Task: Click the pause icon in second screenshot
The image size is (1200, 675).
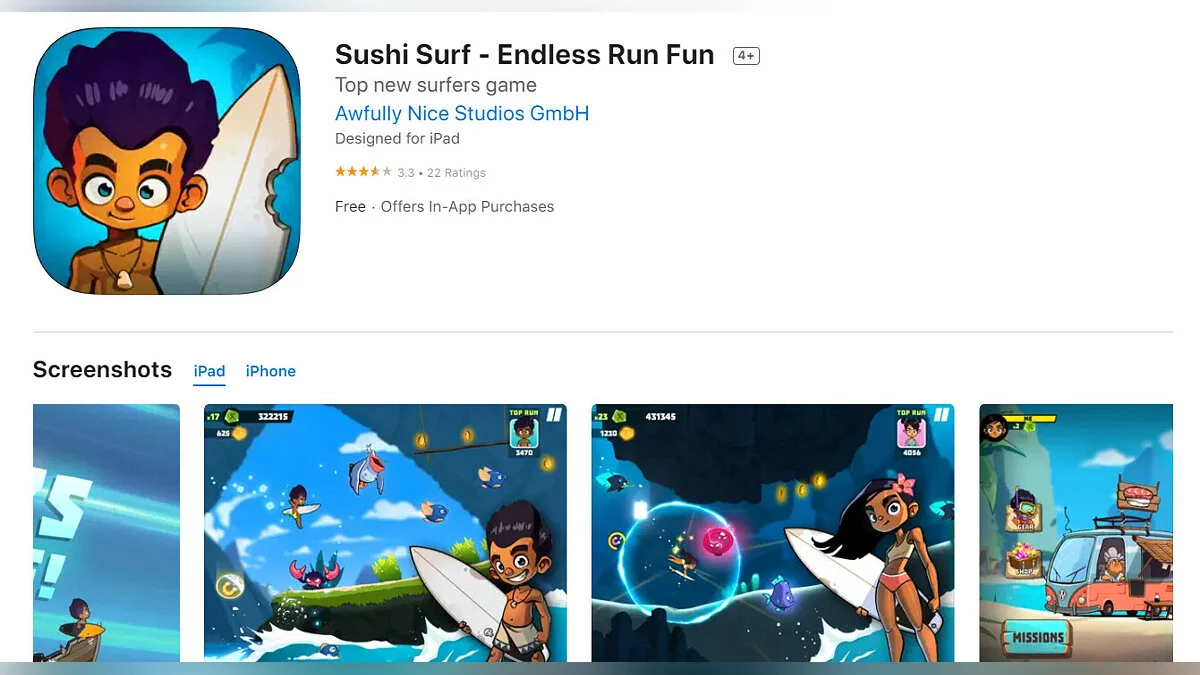Action: pyautogui.click(x=553, y=414)
